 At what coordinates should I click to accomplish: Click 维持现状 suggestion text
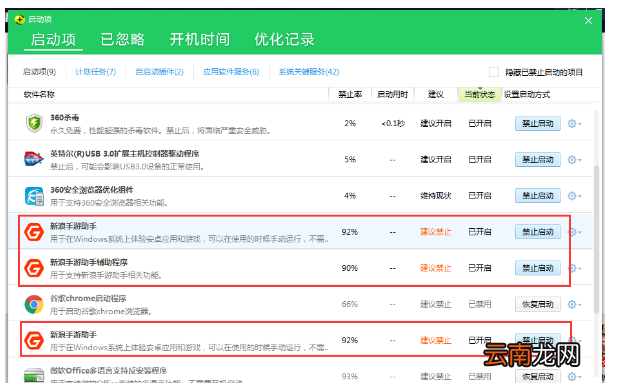(x=436, y=196)
